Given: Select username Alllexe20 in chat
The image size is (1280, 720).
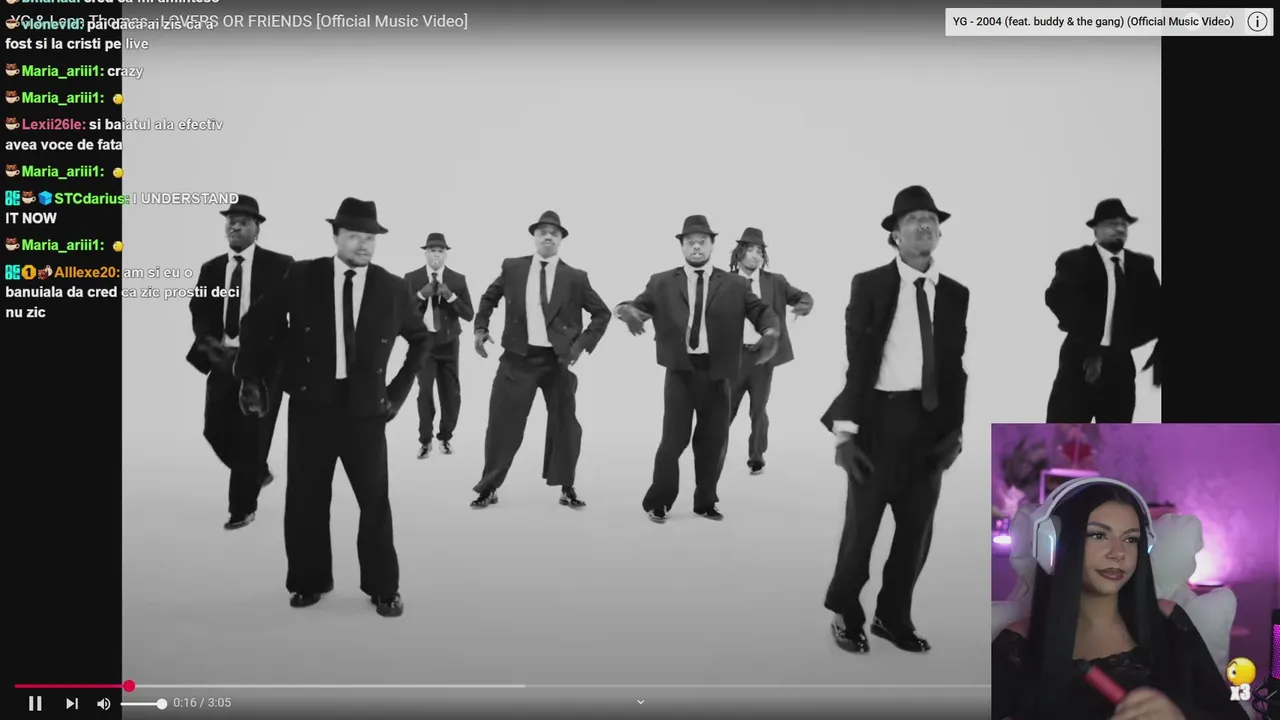Looking at the screenshot, I should [x=87, y=273].
